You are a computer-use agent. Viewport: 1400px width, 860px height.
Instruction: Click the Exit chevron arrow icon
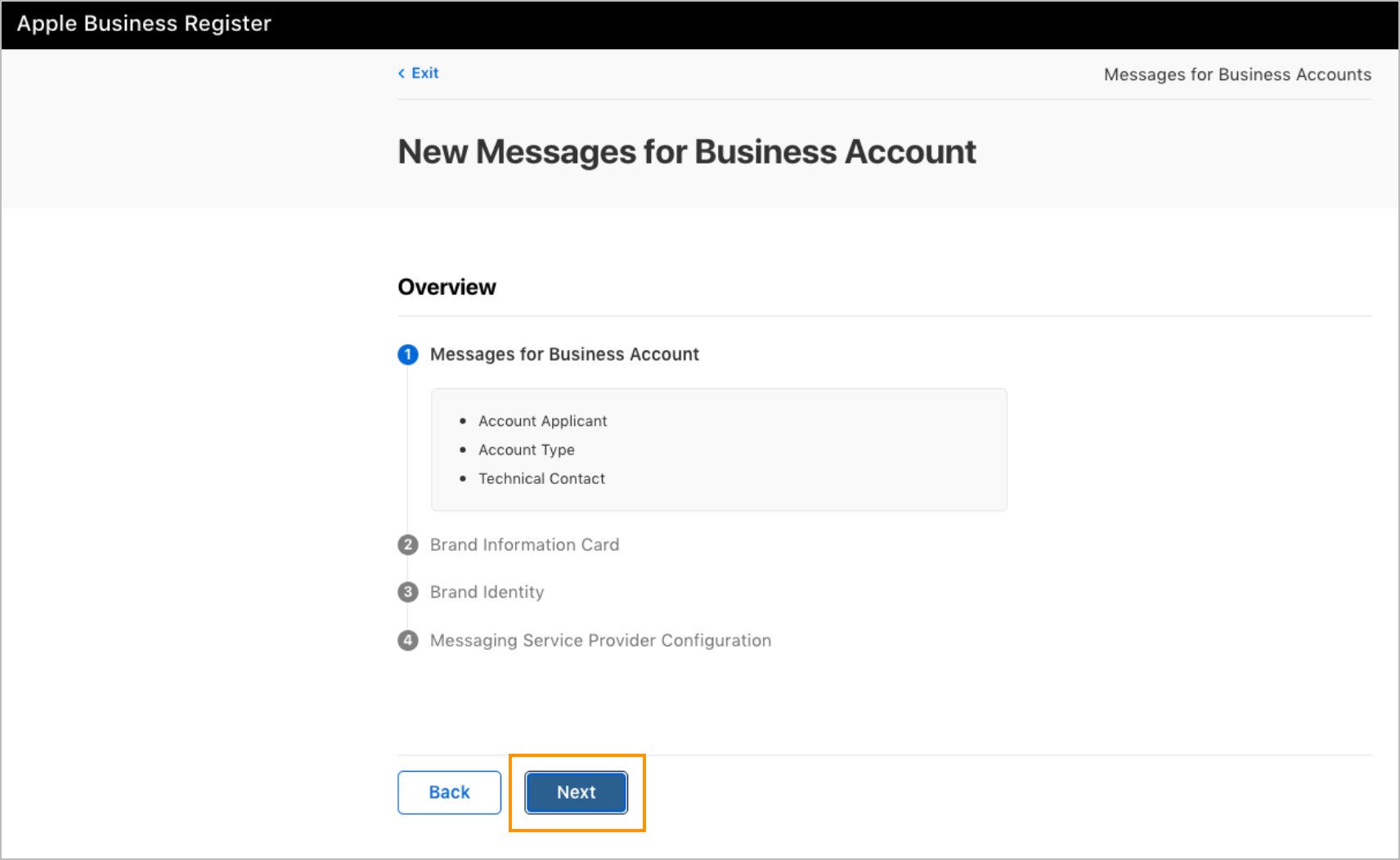tap(402, 74)
